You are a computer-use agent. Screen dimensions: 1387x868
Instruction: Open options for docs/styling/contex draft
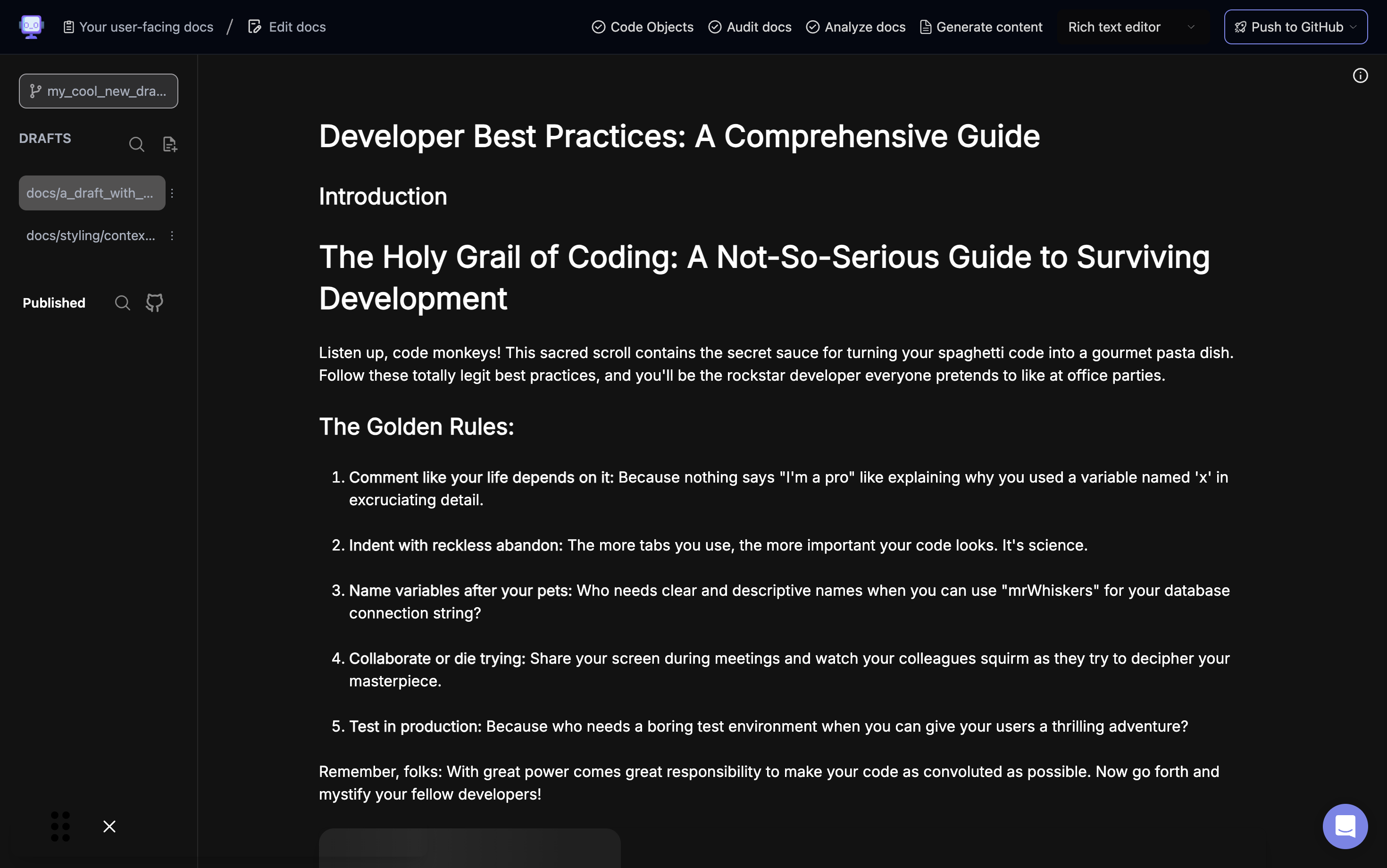click(x=172, y=236)
